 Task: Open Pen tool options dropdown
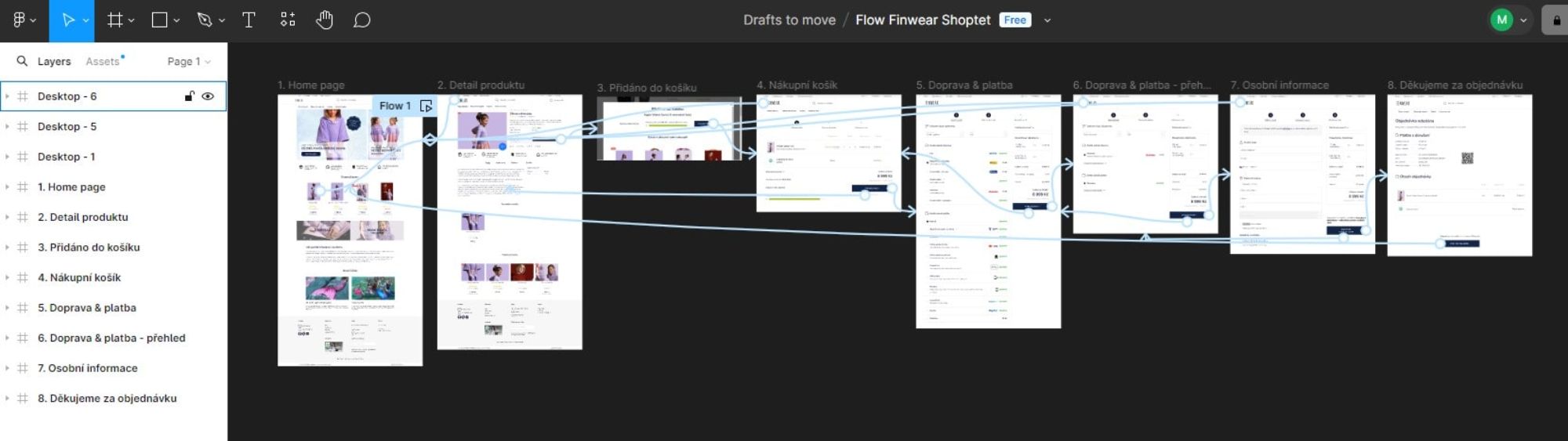tap(222, 21)
